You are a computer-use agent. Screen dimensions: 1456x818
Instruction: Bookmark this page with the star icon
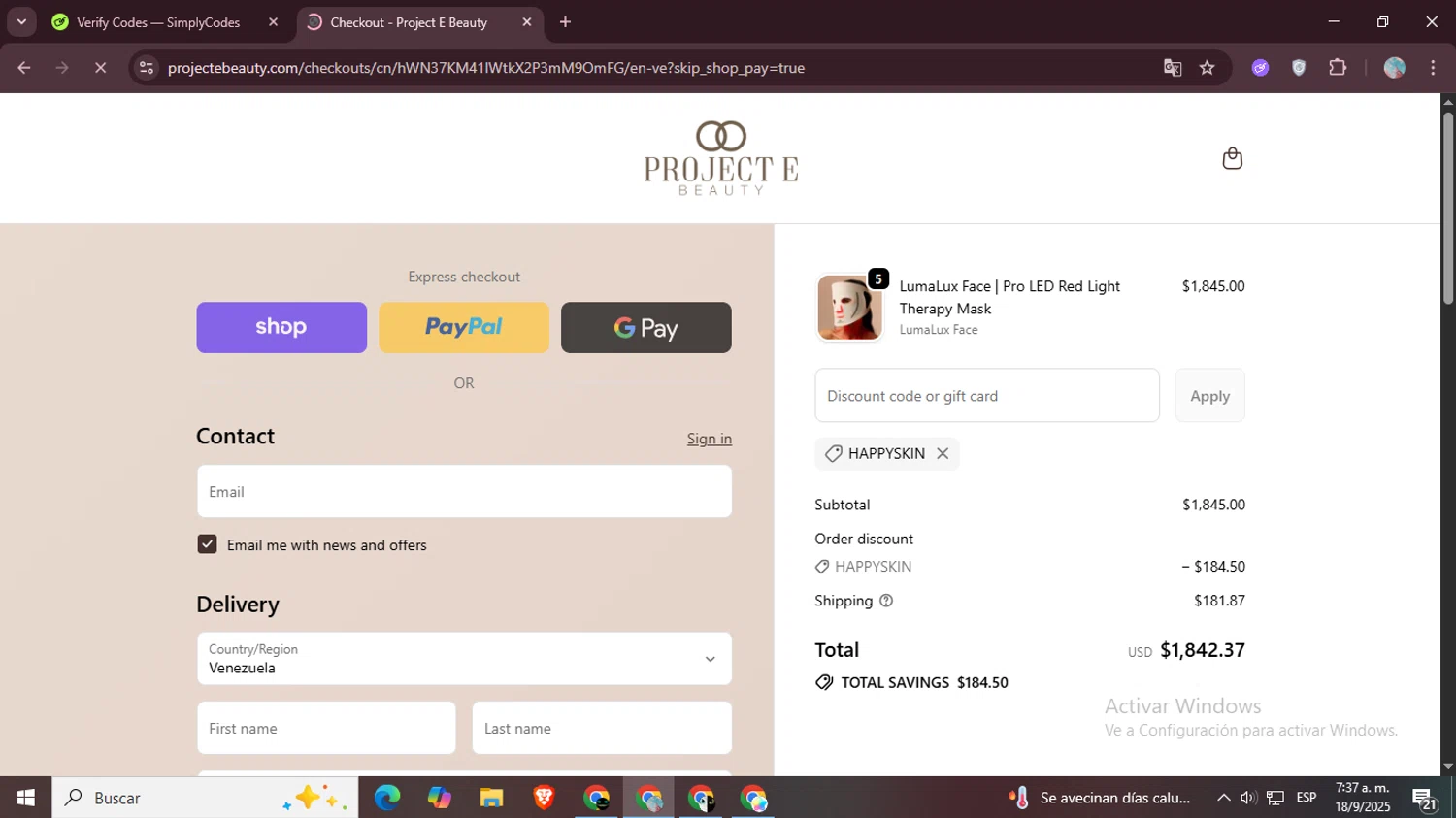pyautogui.click(x=1207, y=68)
